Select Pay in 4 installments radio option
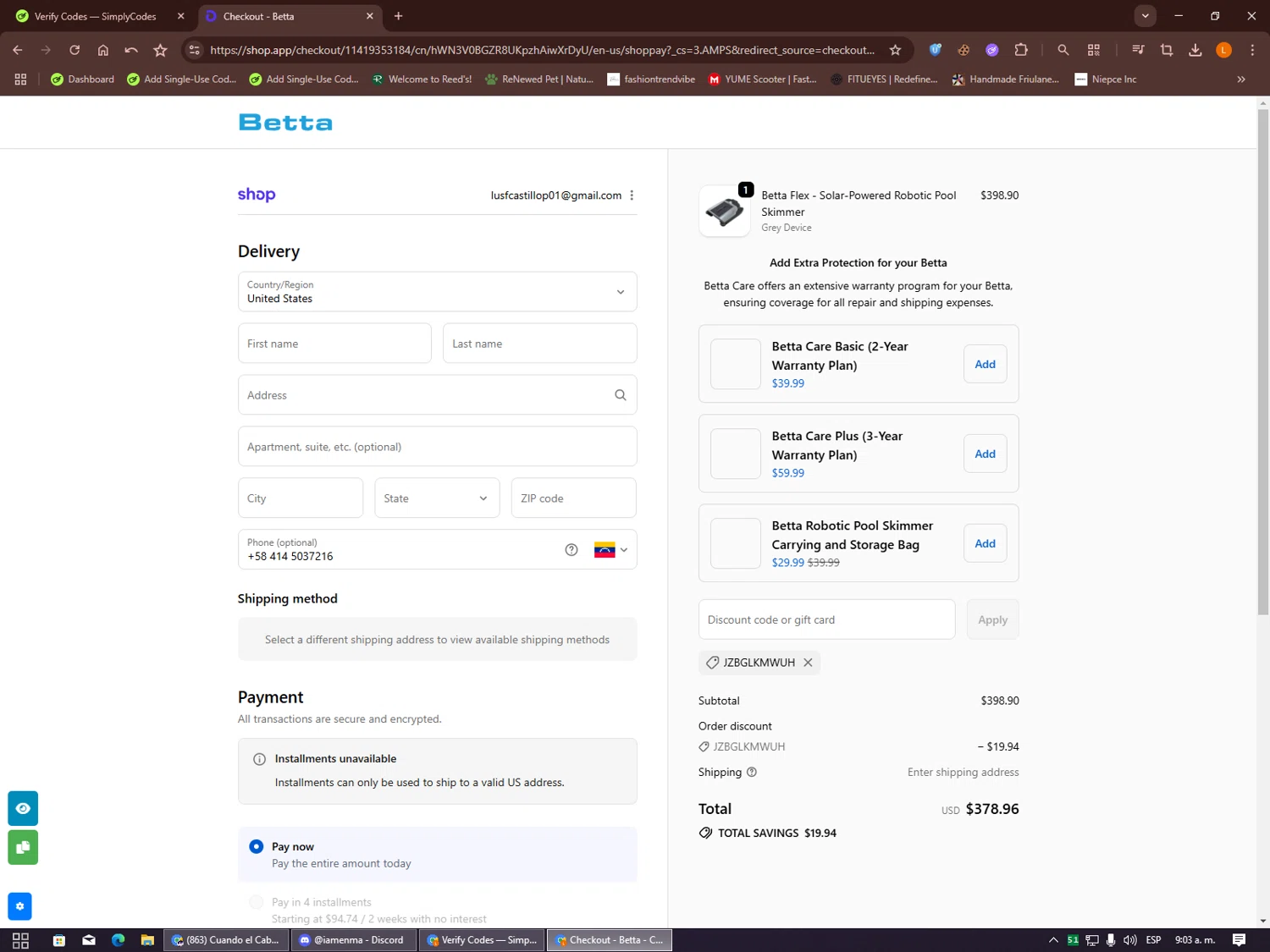The height and width of the screenshot is (952, 1270). tap(256, 902)
